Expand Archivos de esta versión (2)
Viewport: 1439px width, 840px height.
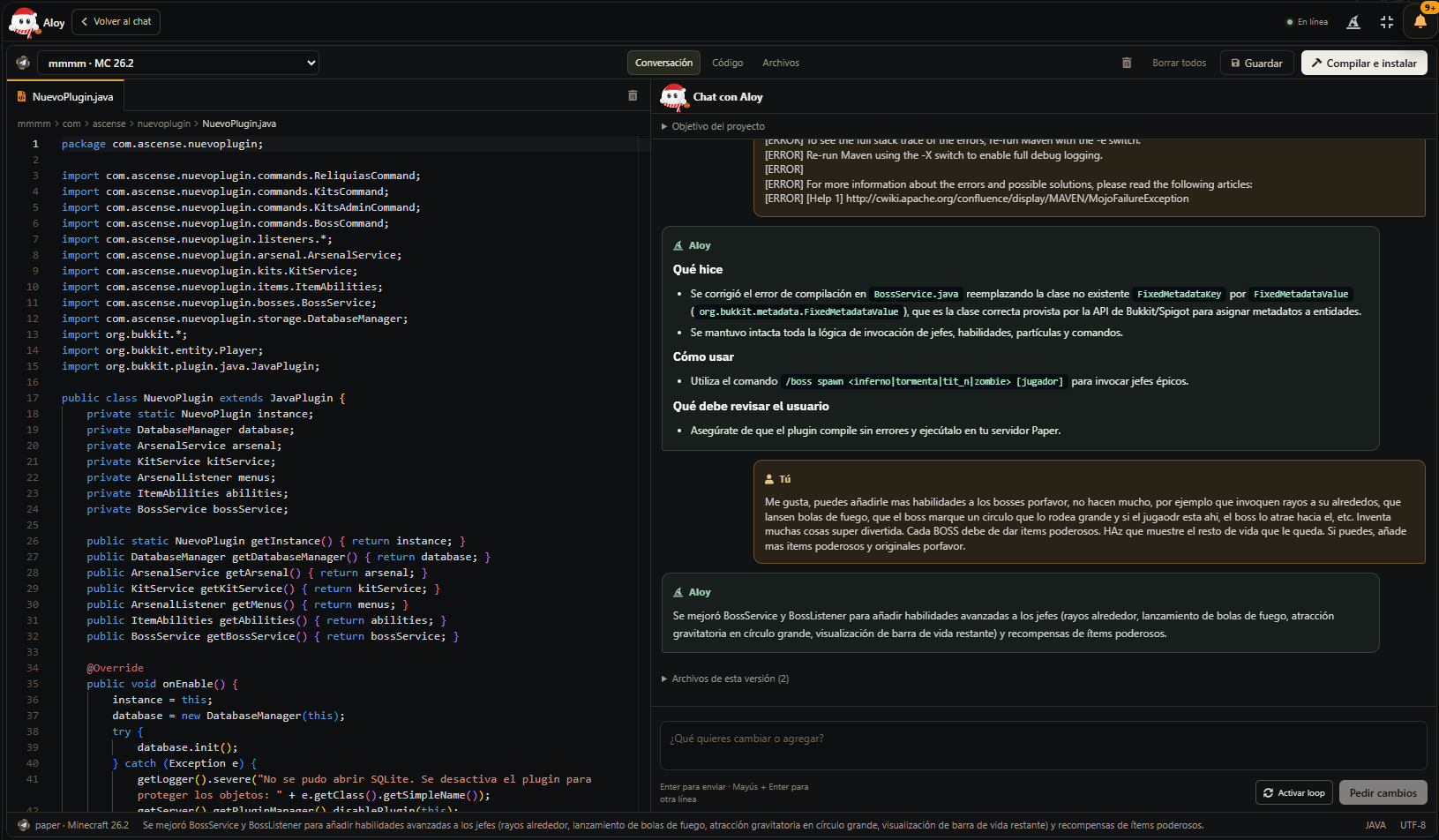click(725, 679)
